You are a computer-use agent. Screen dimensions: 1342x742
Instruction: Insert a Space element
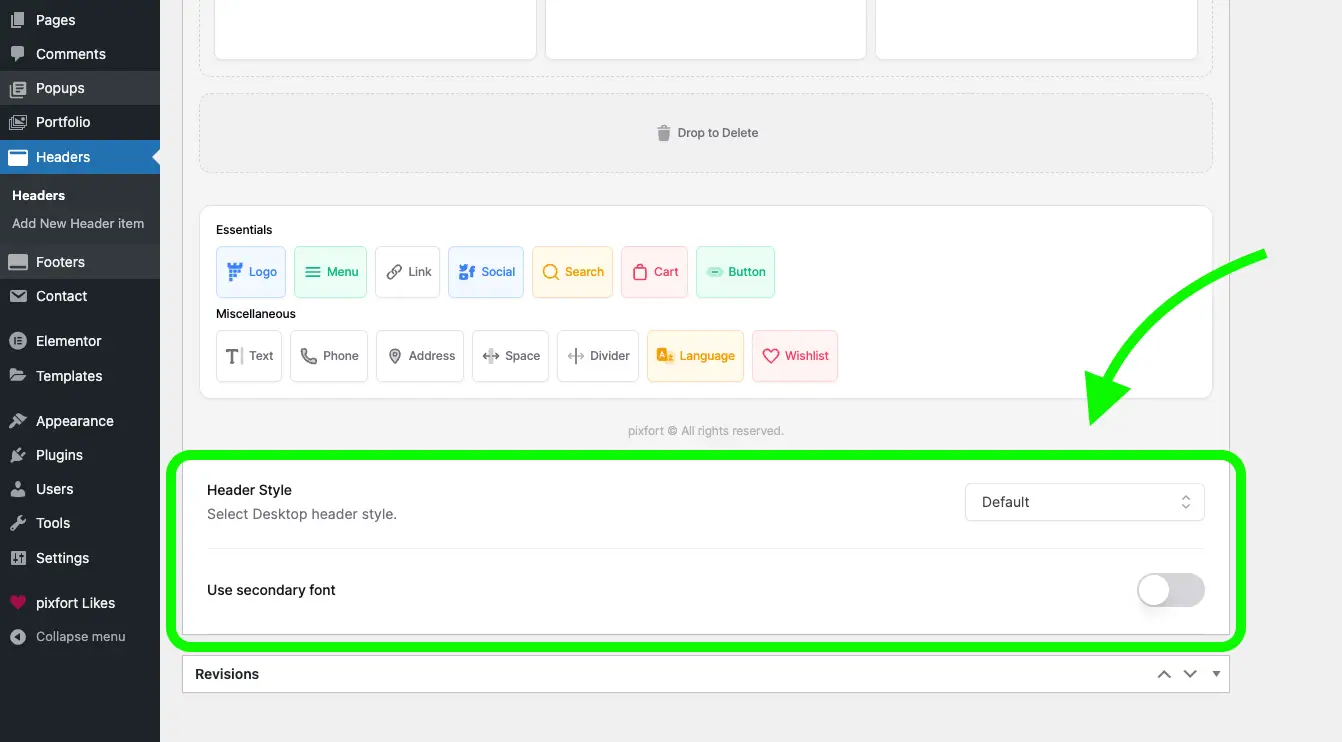510,355
